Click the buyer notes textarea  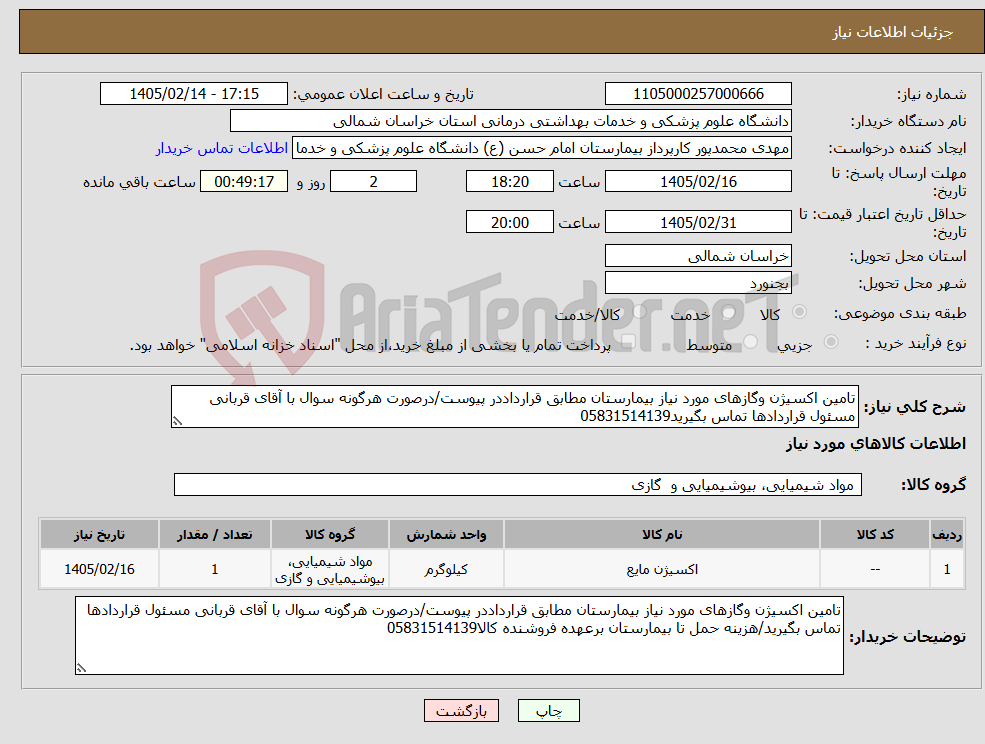[x=459, y=635]
